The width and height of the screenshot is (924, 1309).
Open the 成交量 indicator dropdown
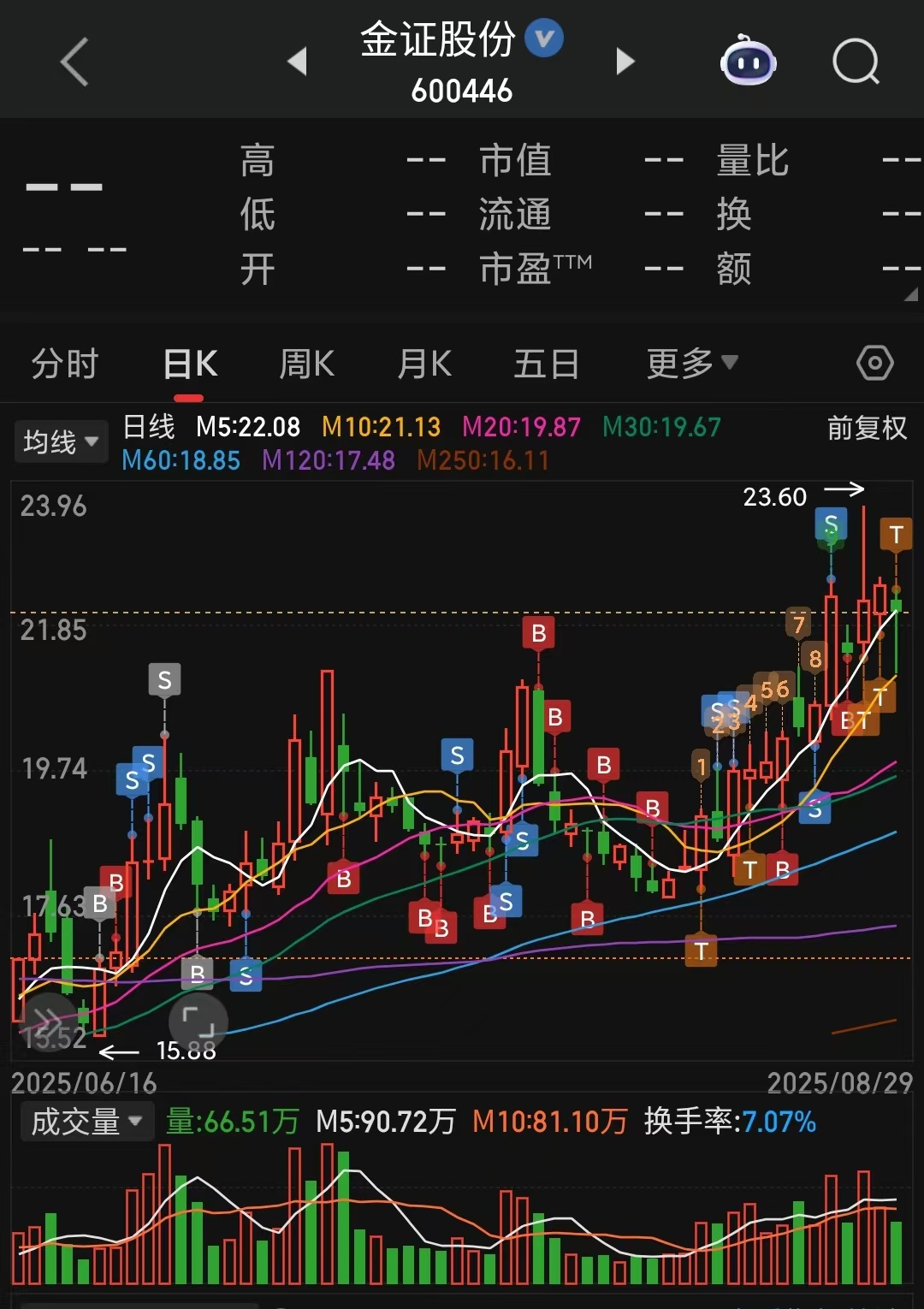[x=86, y=1121]
